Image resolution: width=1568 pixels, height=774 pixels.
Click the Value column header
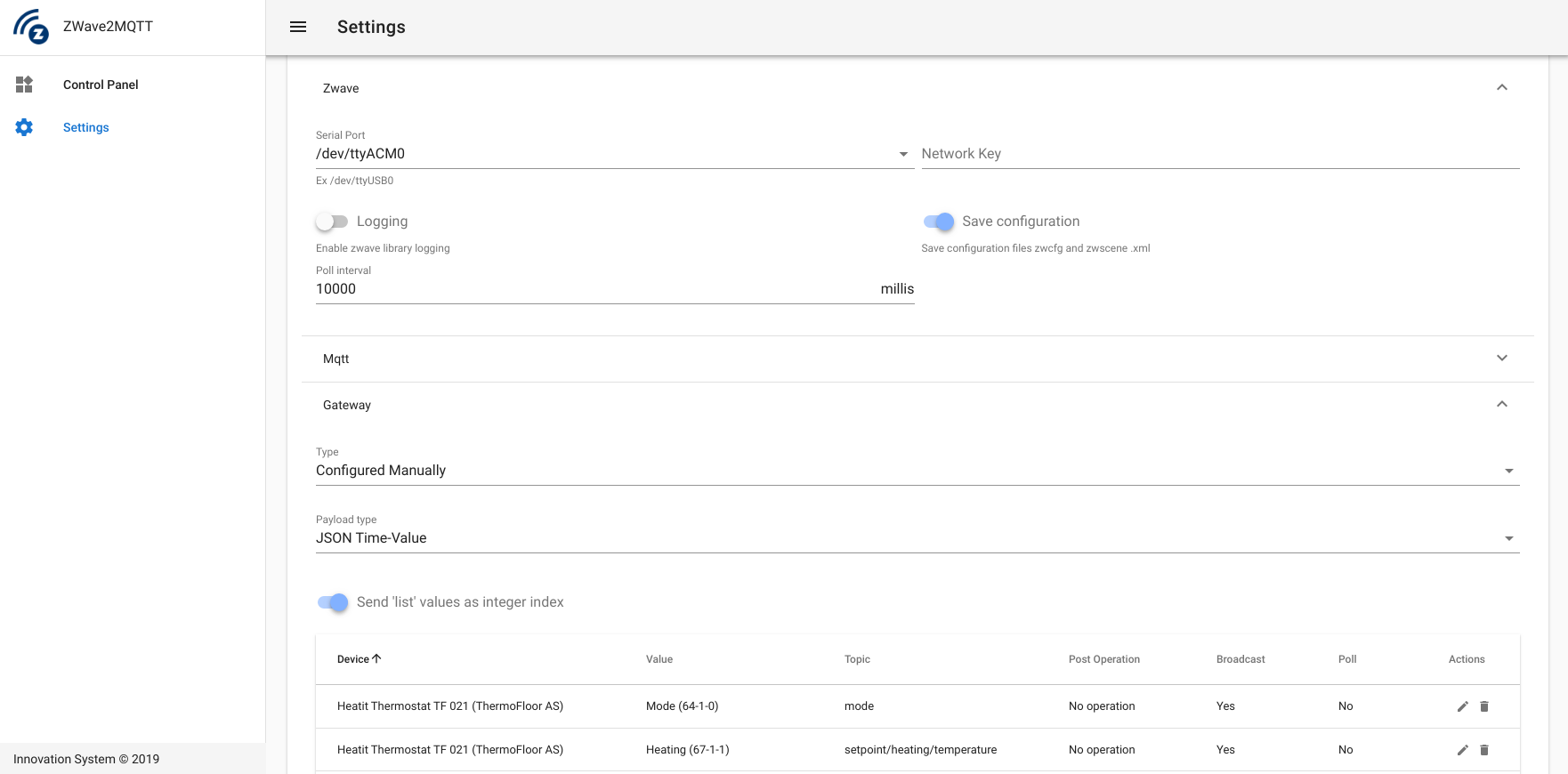coord(659,659)
